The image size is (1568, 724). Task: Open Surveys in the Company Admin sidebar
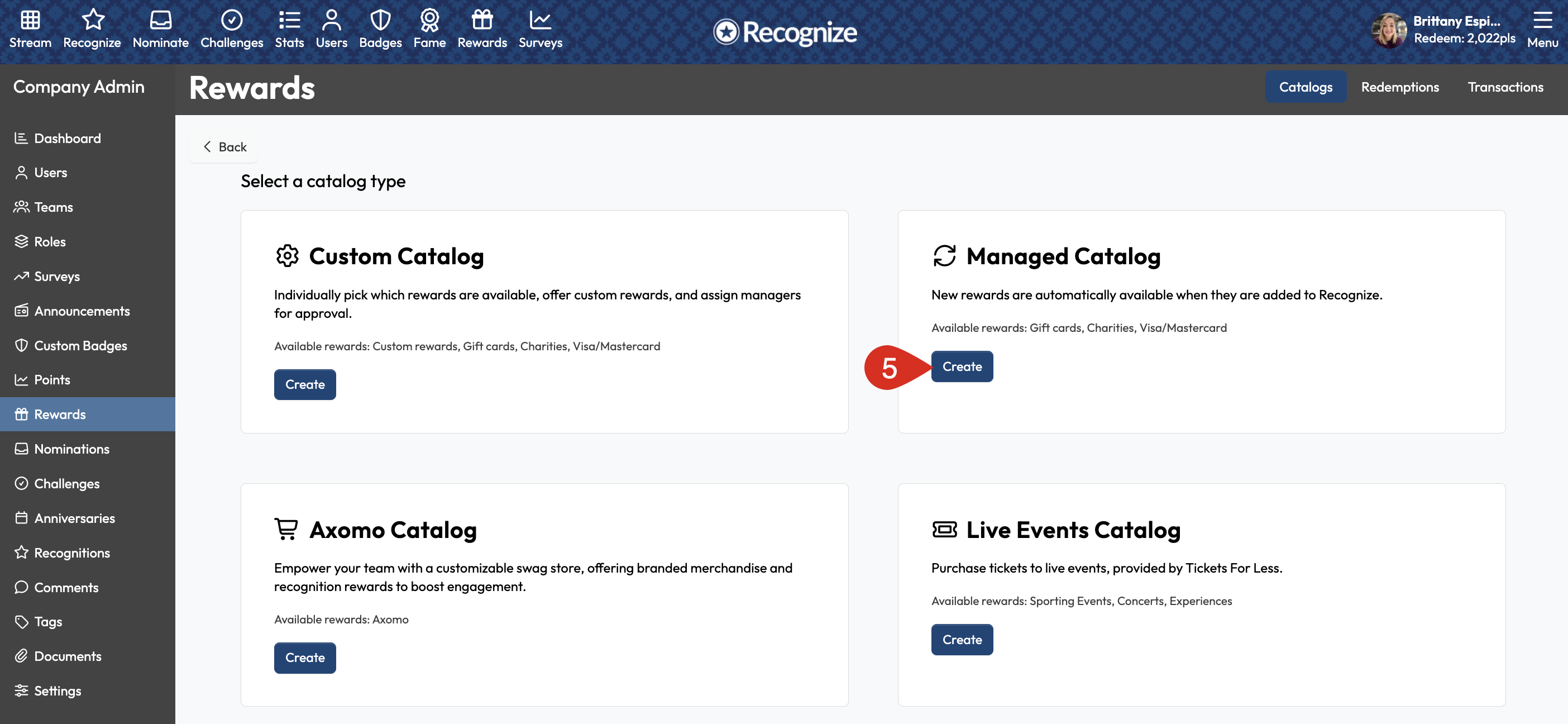point(88,277)
